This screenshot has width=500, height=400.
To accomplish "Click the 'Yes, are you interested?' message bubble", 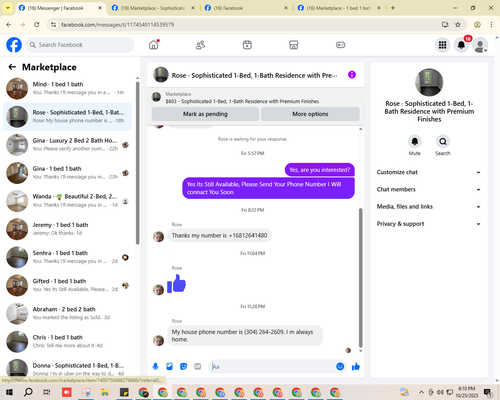I will (x=320, y=170).
